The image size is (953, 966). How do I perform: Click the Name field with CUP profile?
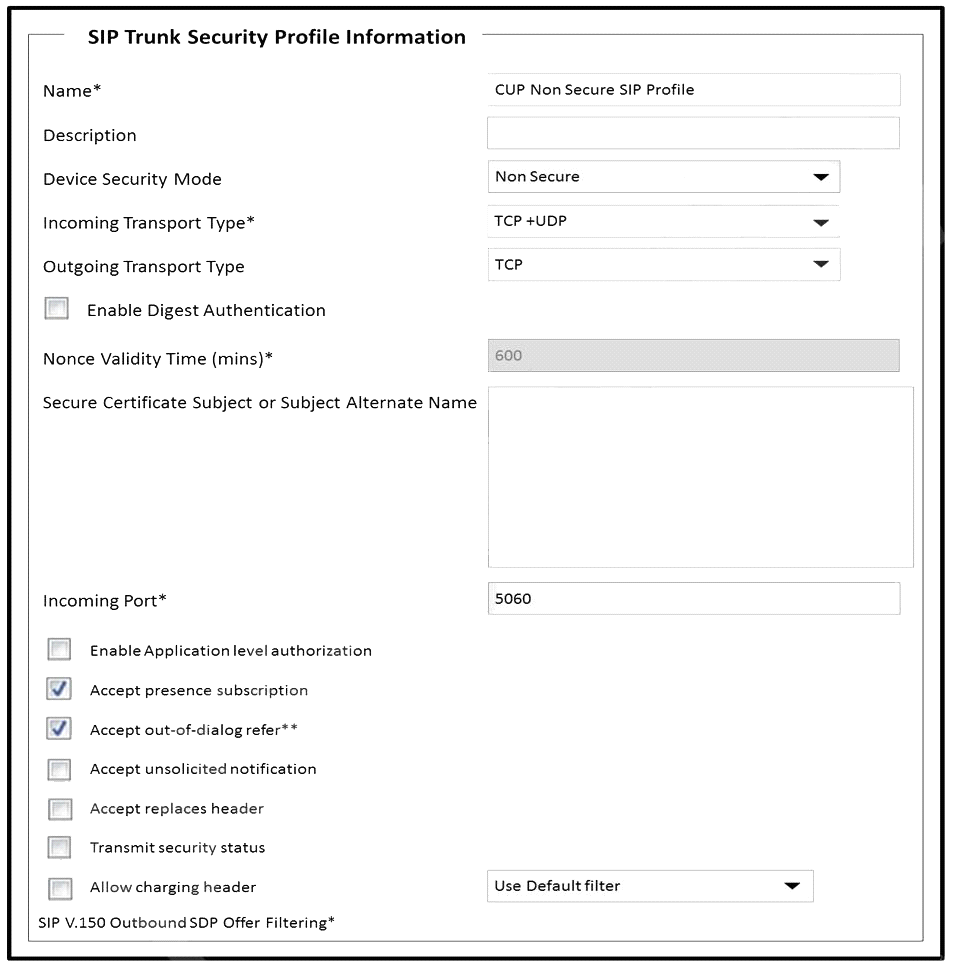pos(694,89)
